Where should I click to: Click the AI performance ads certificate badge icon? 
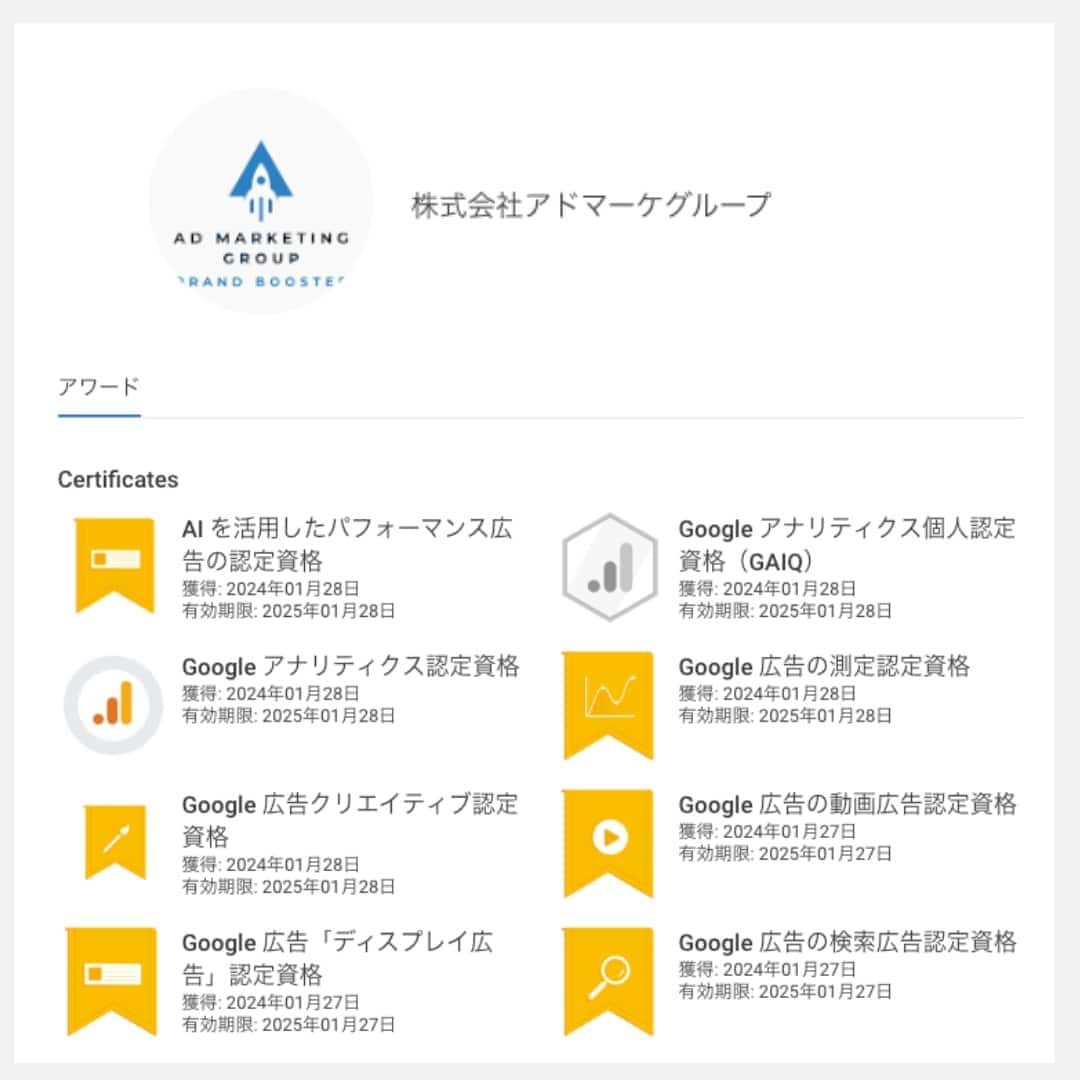click(x=114, y=565)
